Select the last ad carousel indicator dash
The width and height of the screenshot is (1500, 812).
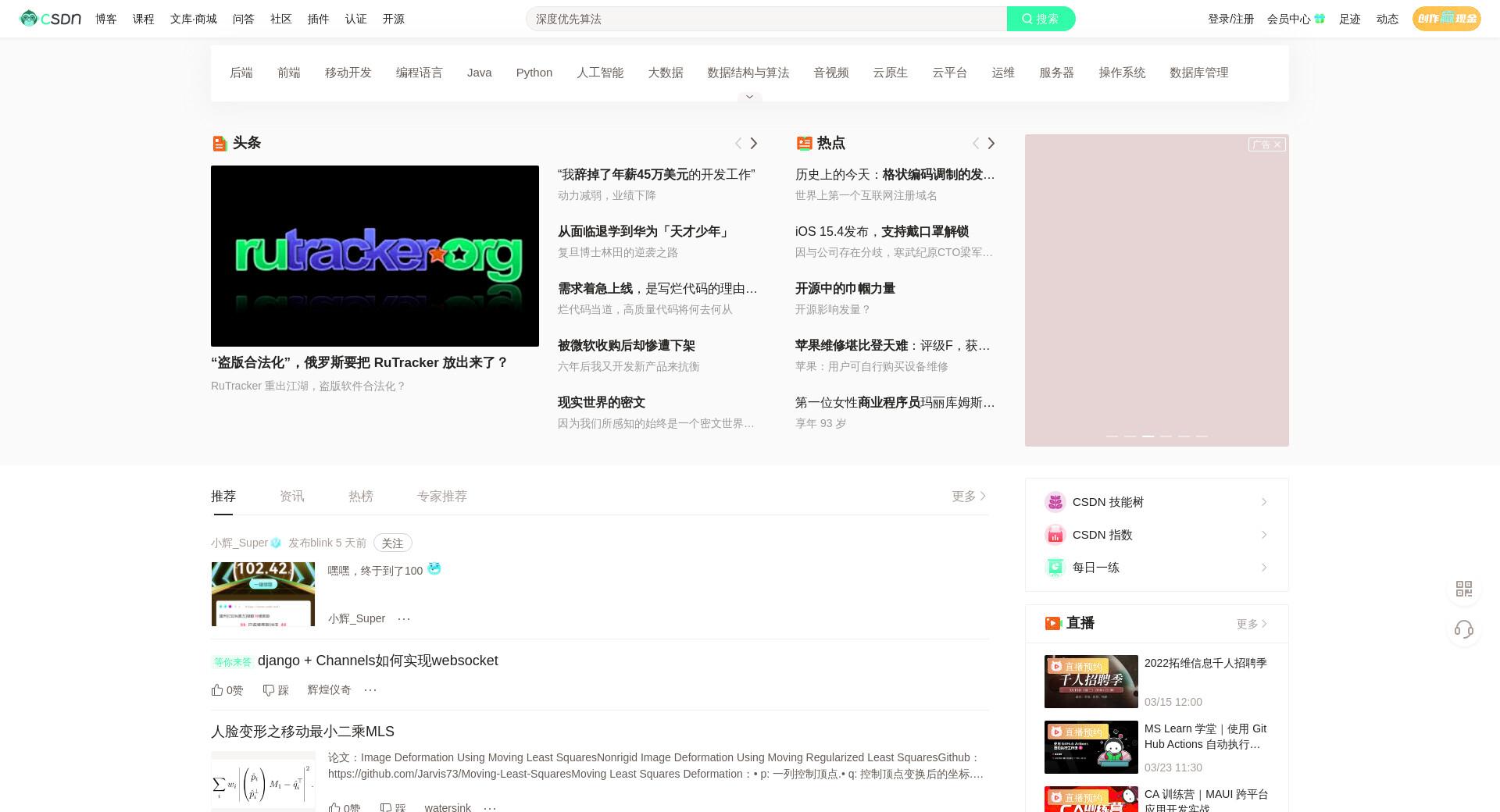point(1202,436)
